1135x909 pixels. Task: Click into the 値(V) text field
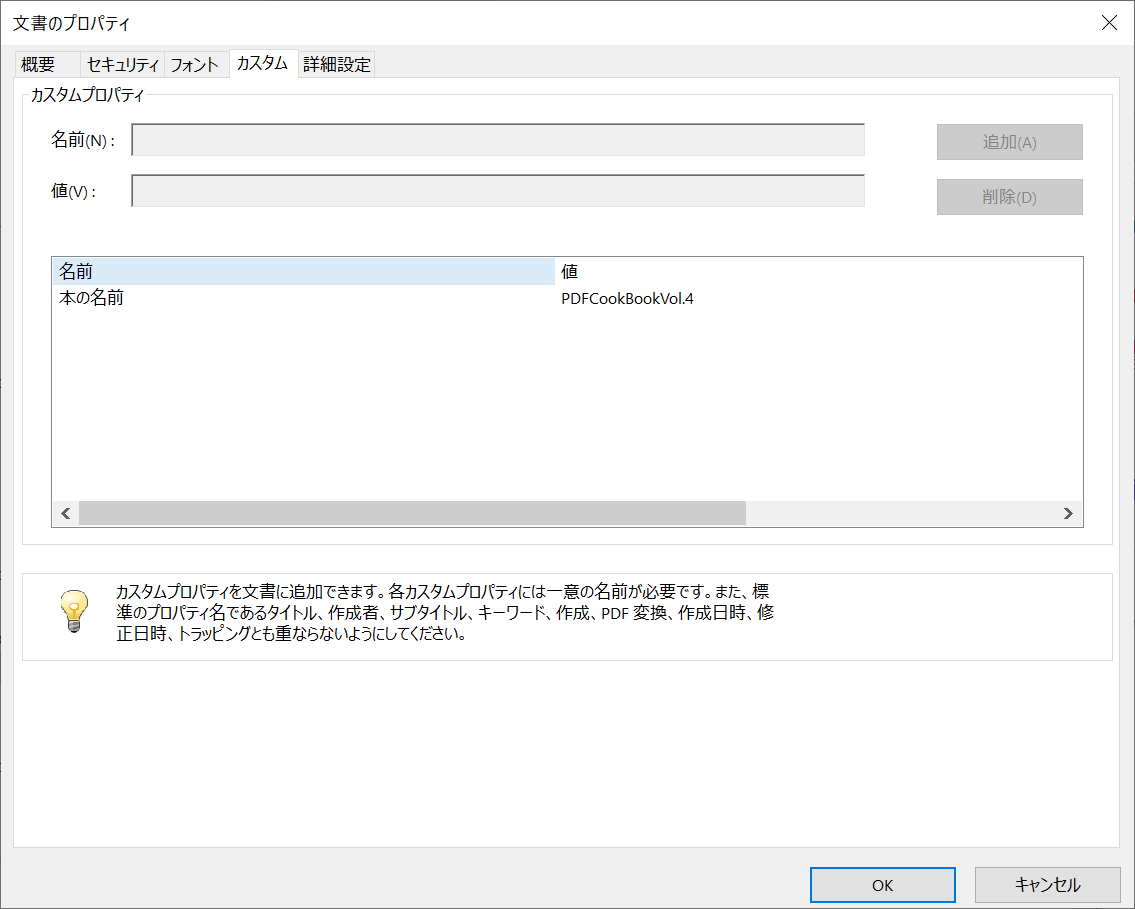tap(498, 191)
